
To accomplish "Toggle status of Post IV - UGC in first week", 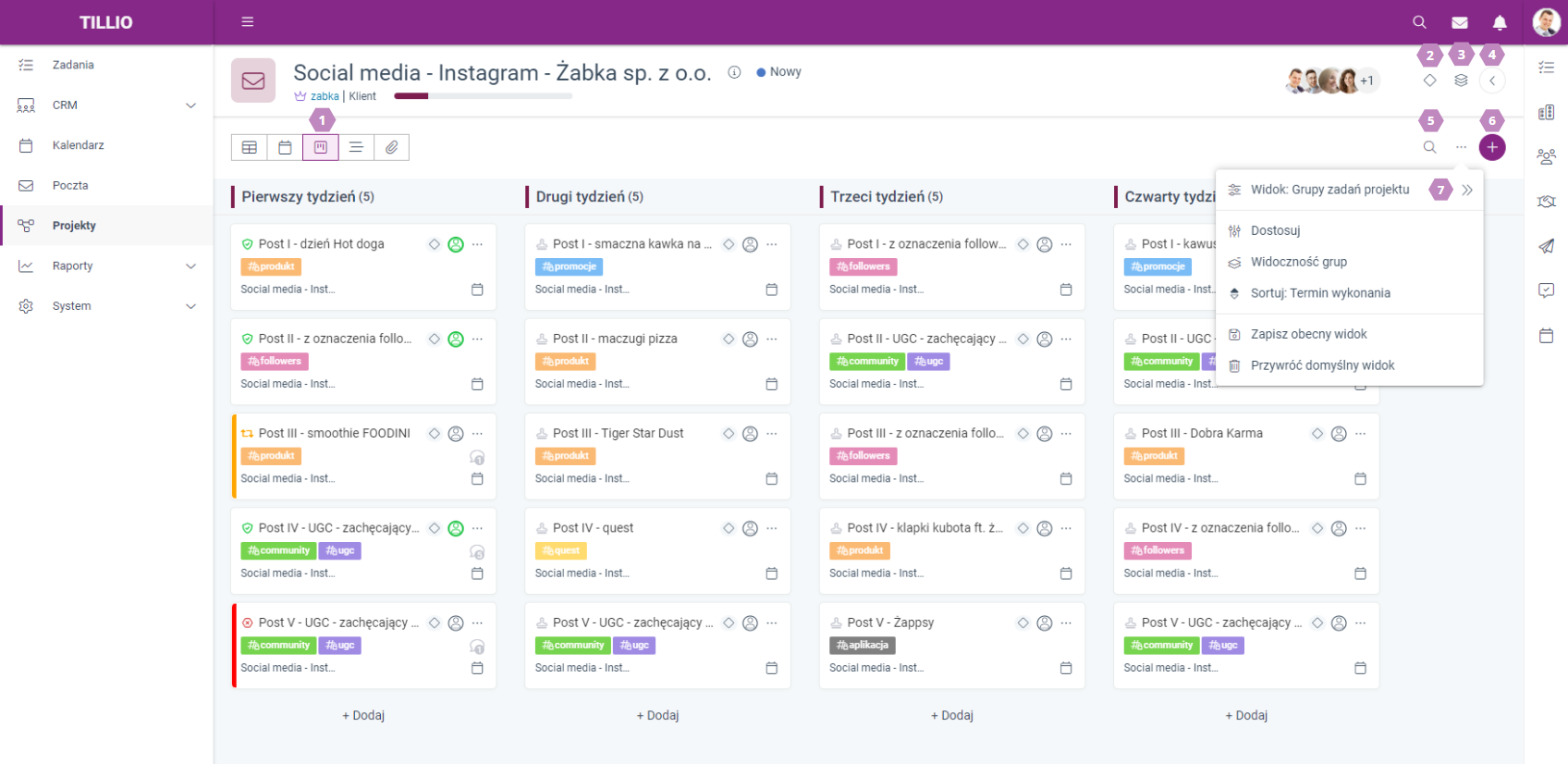I will click(x=247, y=528).
